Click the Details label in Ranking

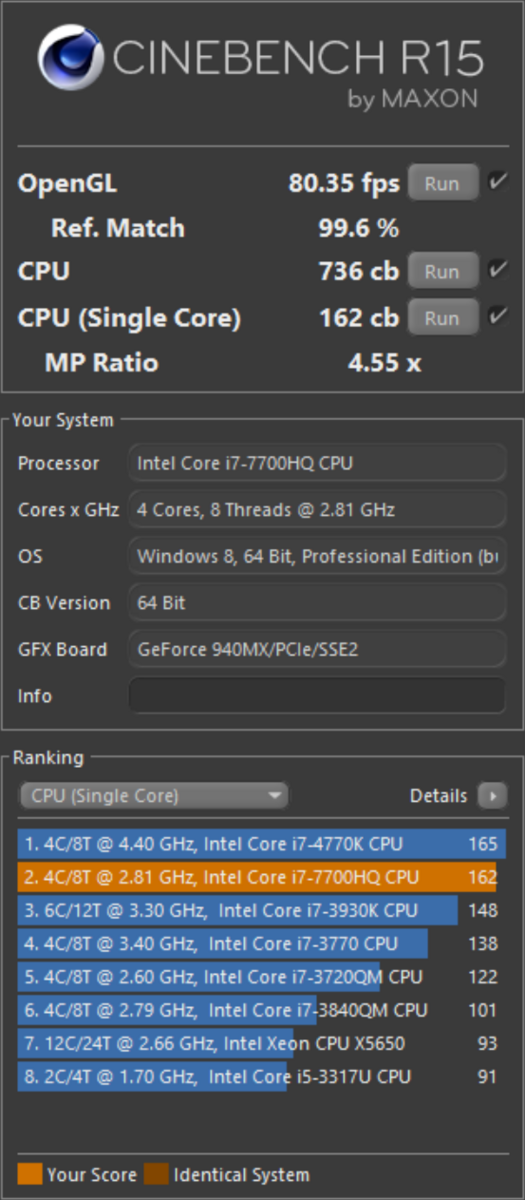[x=438, y=796]
